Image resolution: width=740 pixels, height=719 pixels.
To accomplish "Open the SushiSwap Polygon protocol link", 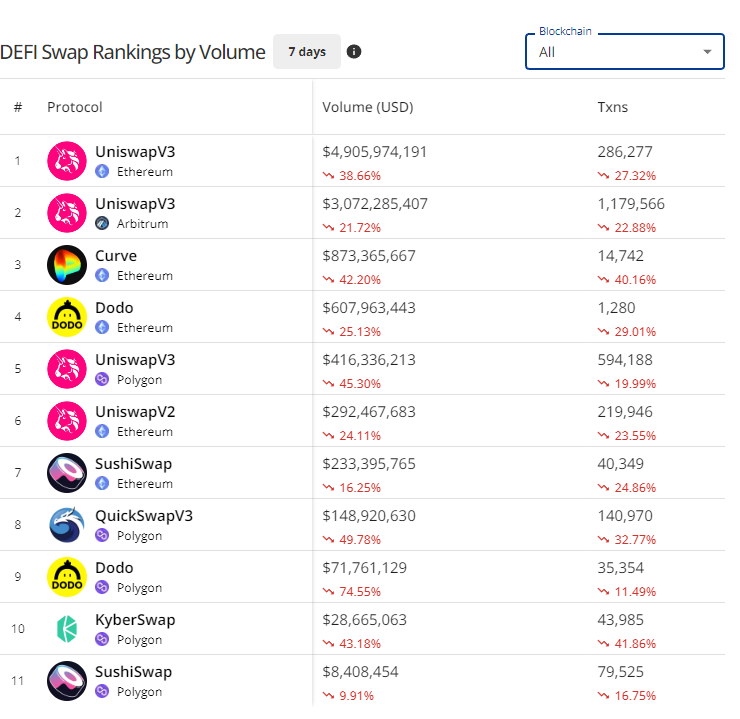I will point(133,672).
